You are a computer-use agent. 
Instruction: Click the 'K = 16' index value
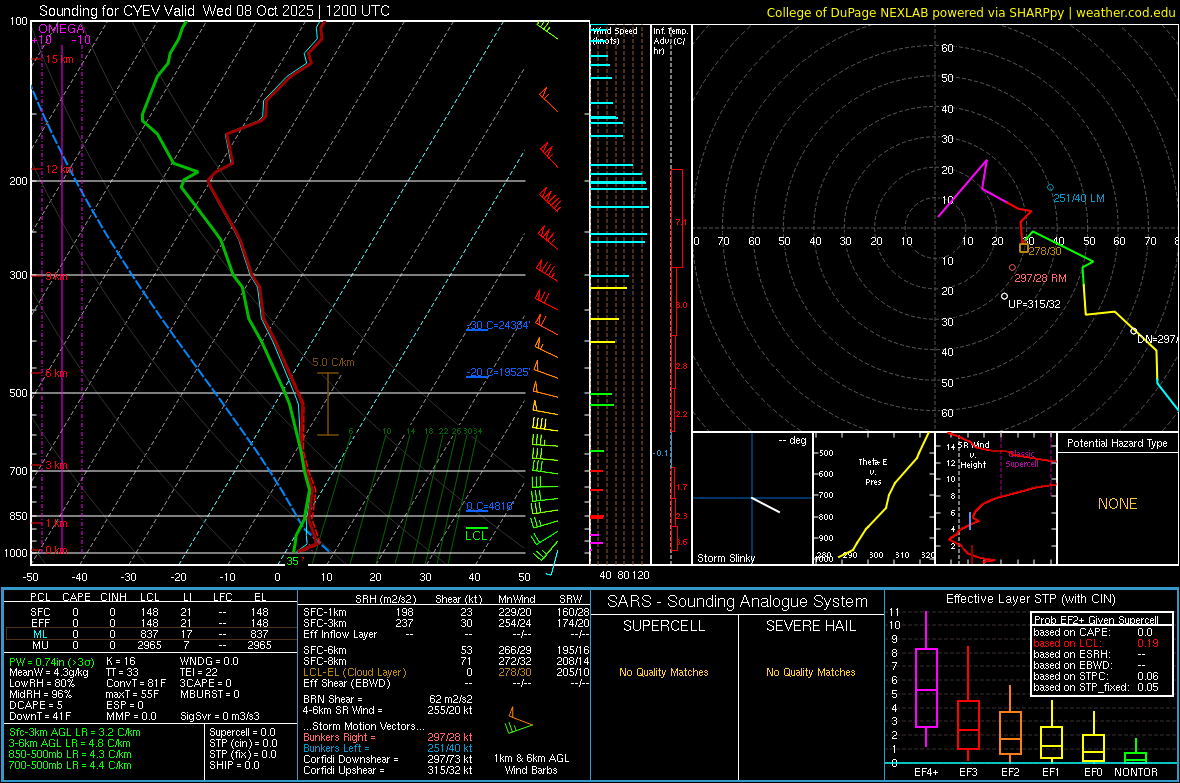click(x=120, y=661)
